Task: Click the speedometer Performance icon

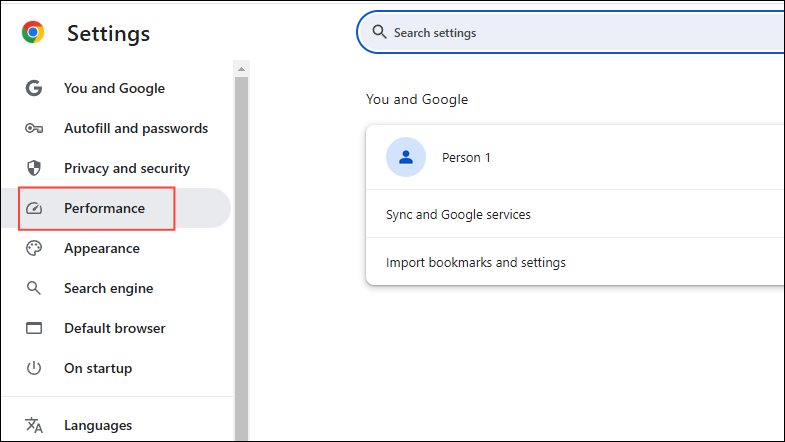Action: point(34,208)
